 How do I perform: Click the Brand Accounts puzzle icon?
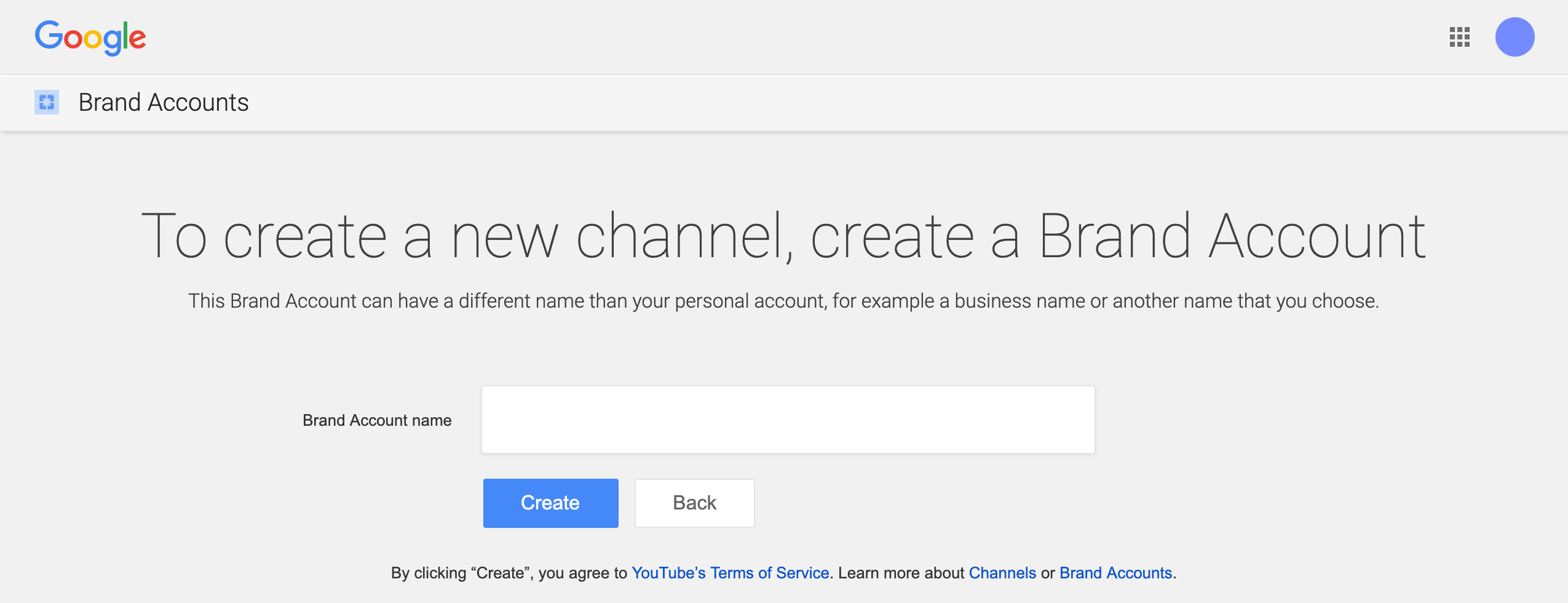point(47,102)
